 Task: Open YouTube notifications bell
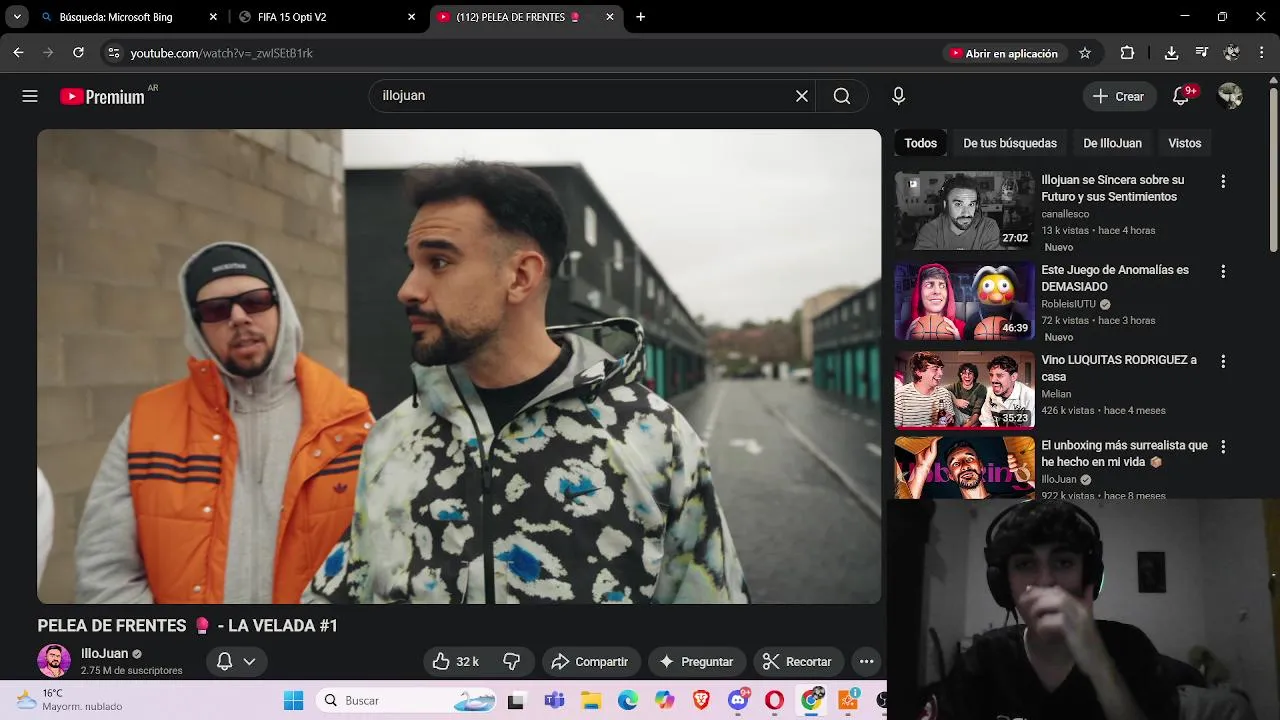coord(1181,96)
